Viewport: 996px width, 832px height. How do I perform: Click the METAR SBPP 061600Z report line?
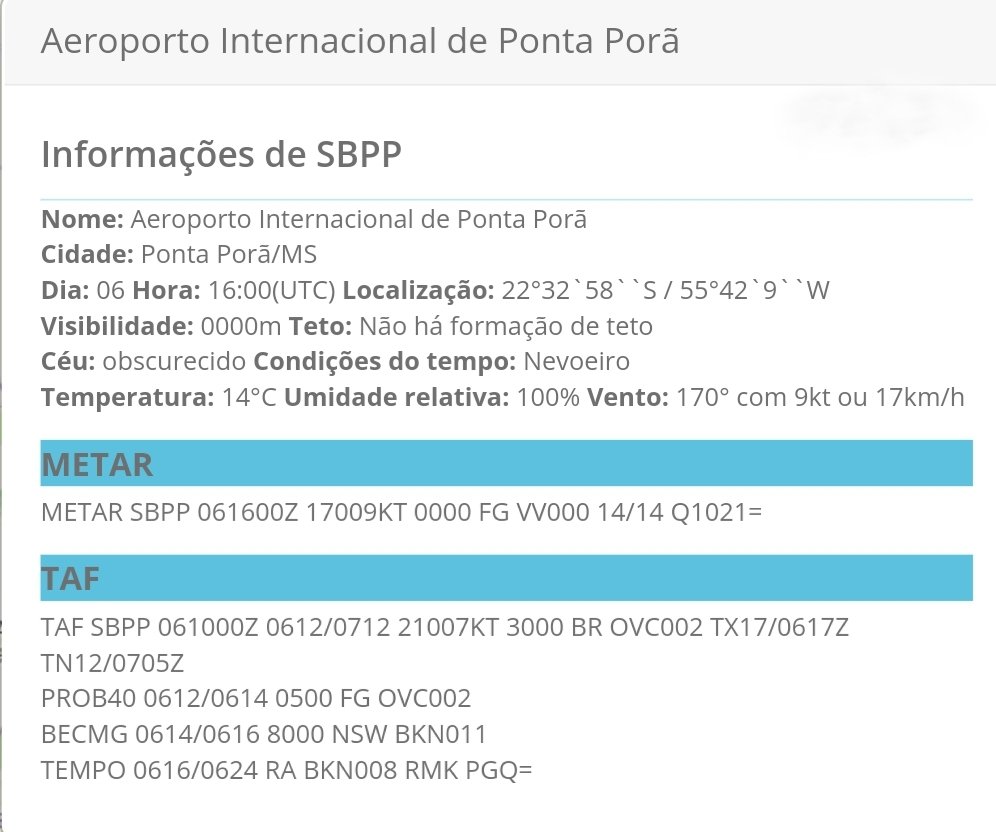(401, 512)
